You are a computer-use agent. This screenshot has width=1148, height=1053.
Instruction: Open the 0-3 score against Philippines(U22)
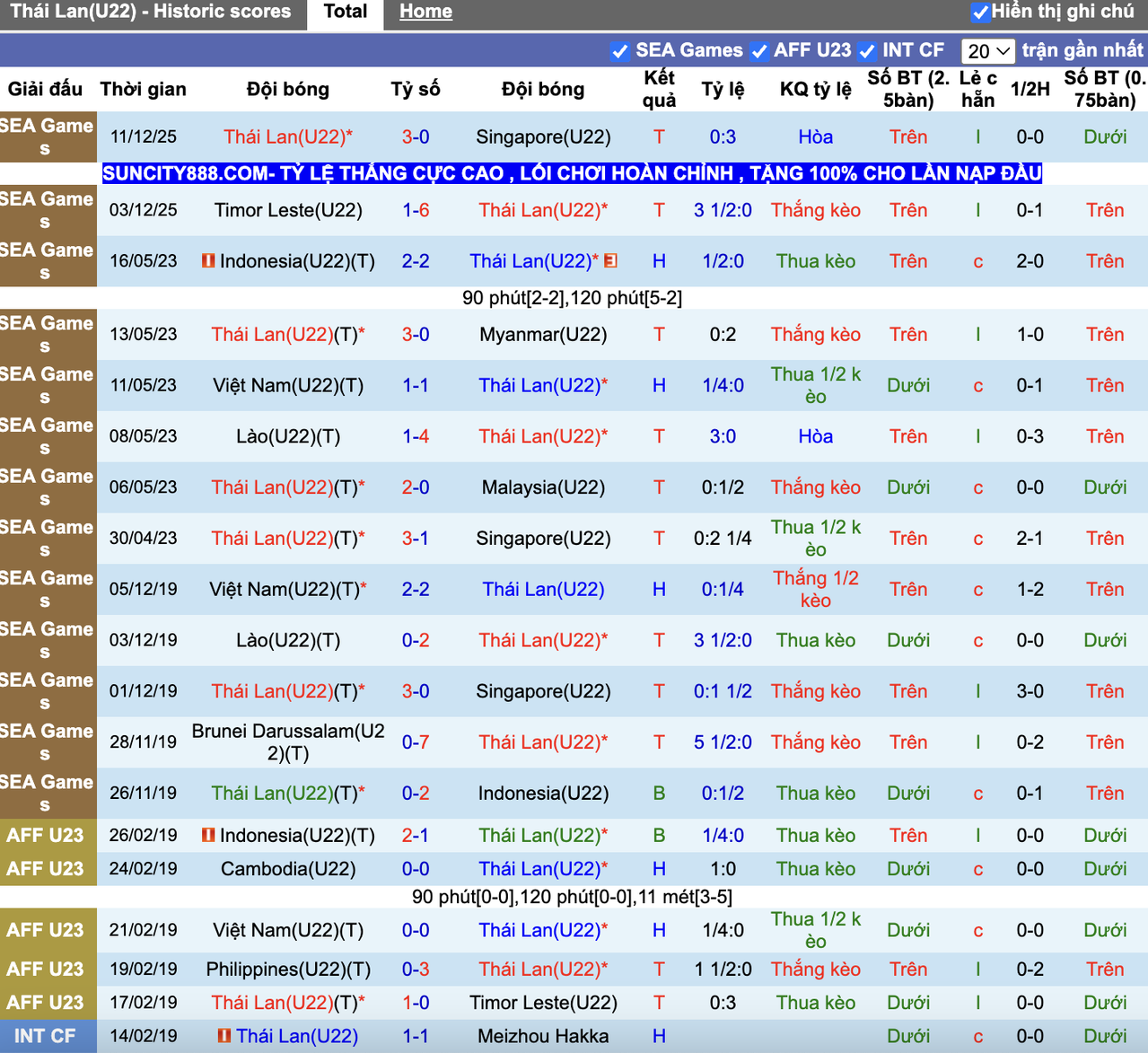click(x=416, y=970)
